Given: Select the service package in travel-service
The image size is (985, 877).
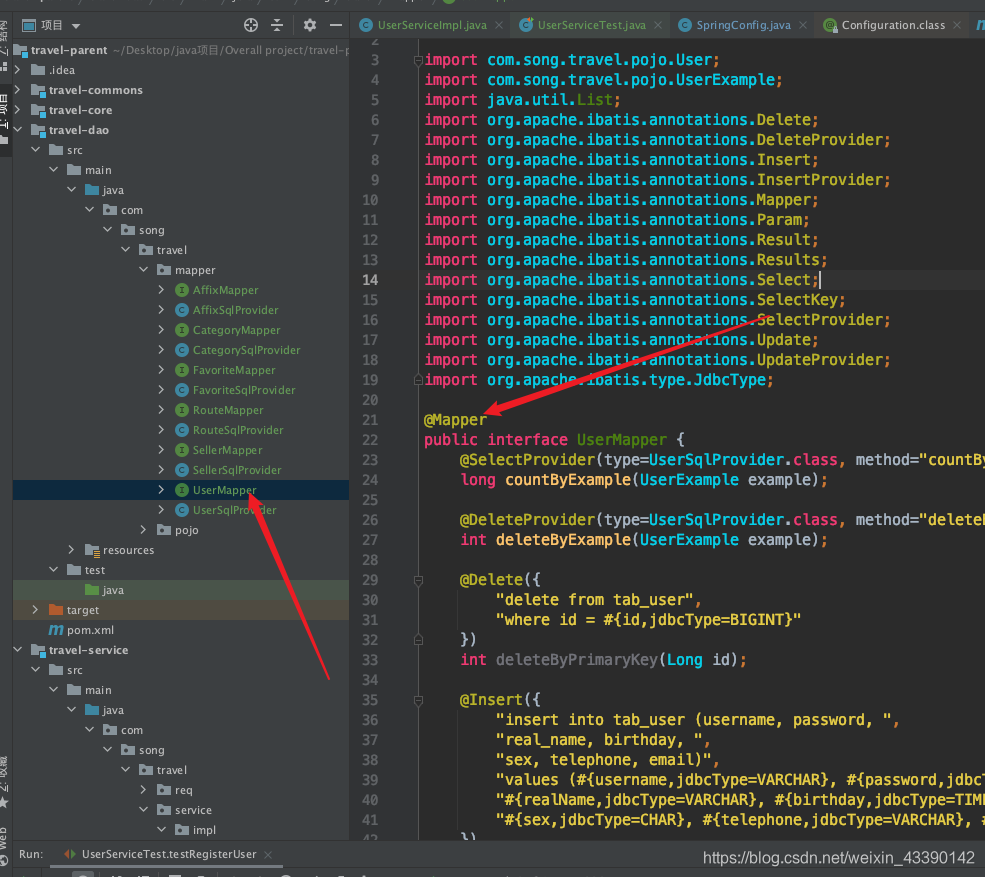Looking at the screenshot, I should (193, 810).
